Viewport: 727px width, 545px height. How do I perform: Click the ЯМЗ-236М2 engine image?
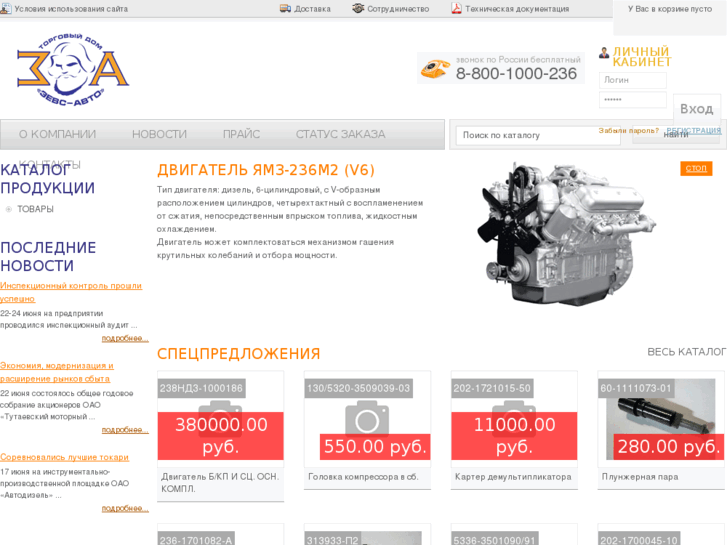(566, 233)
